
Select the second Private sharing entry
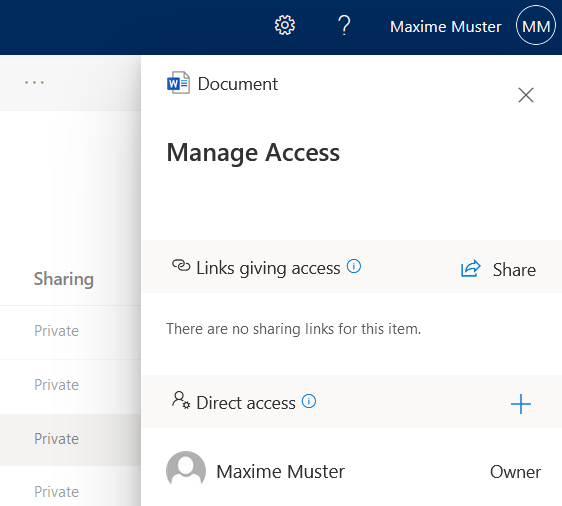[56, 385]
